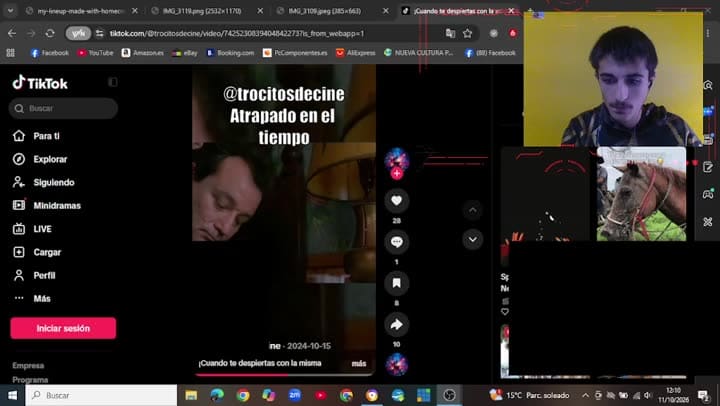Open File Explorer from the taskbar

[x=191, y=395]
